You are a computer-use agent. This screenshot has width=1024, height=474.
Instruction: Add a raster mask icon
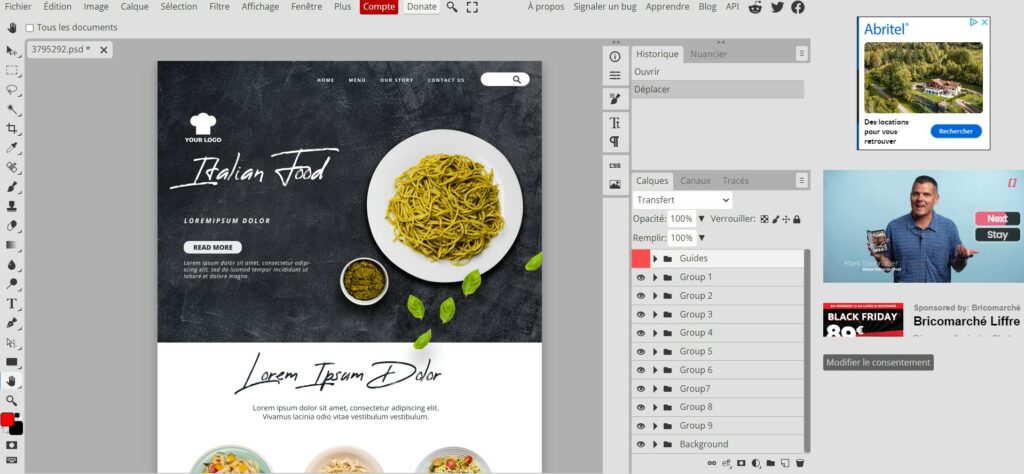coord(741,463)
